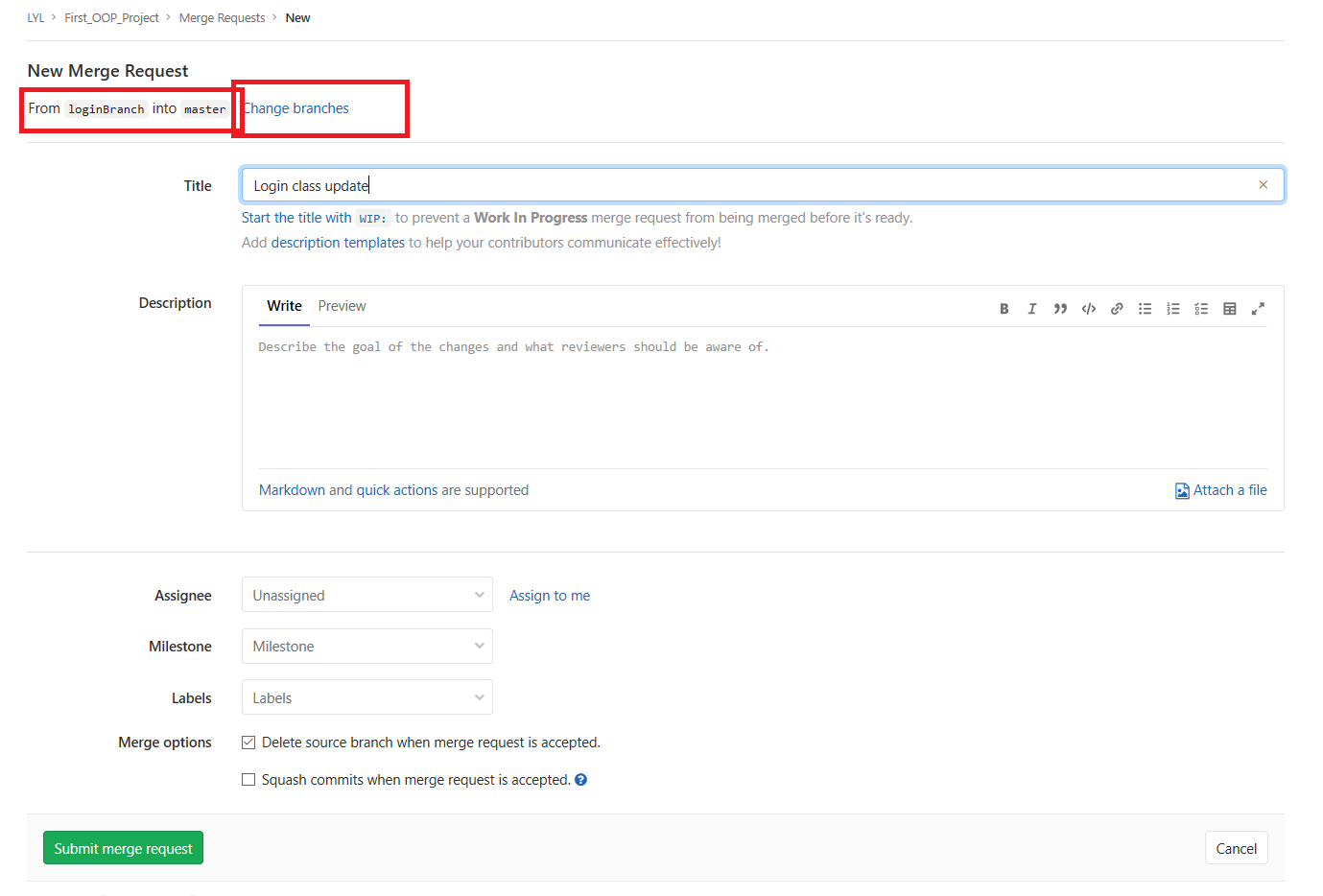
Task: Click Assign to me link
Action: pos(550,596)
